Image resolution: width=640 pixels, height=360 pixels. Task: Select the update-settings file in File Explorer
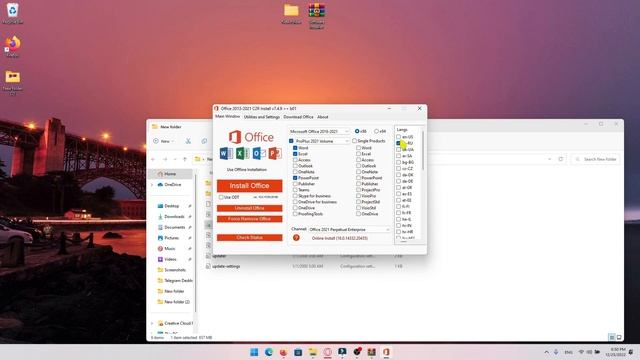point(226,266)
